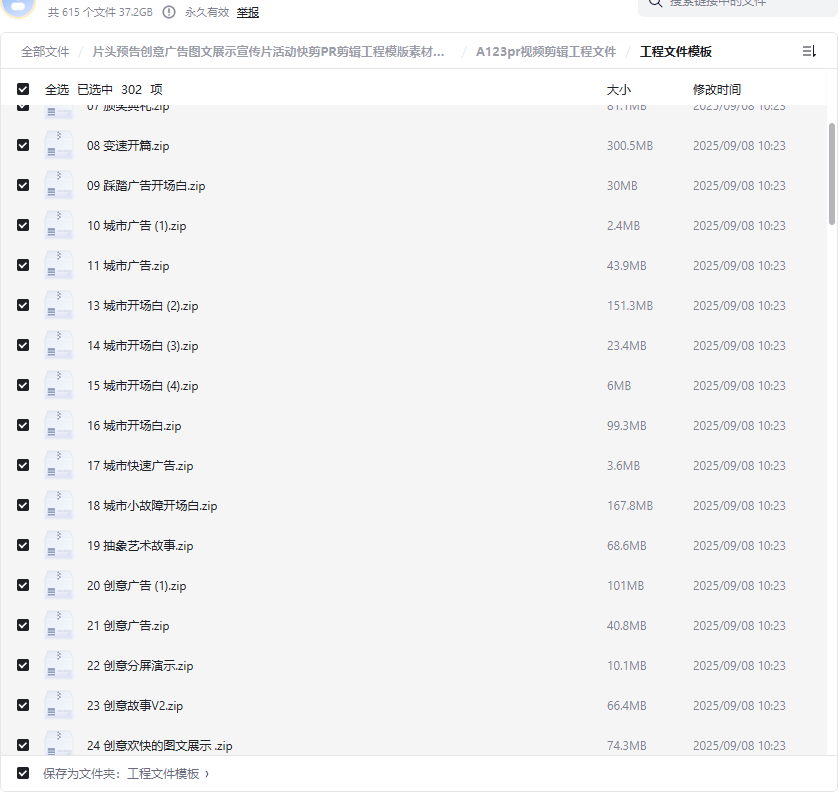Go to 全部文件 breadcrumb

[x=45, y=52]
